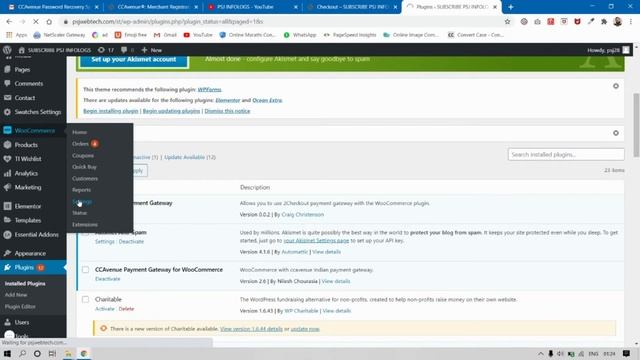Dismiss the theme plugin notice with X icon
The image size is (640, 360).
point(616,86)
